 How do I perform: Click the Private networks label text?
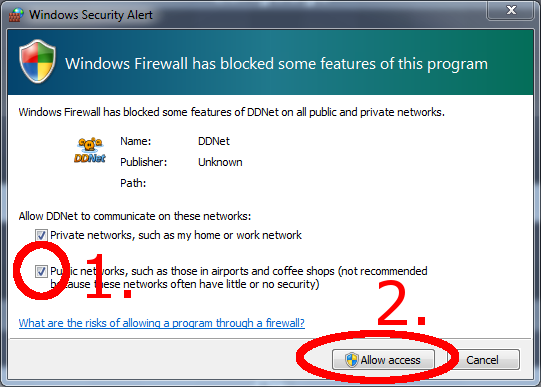[176, 235]
